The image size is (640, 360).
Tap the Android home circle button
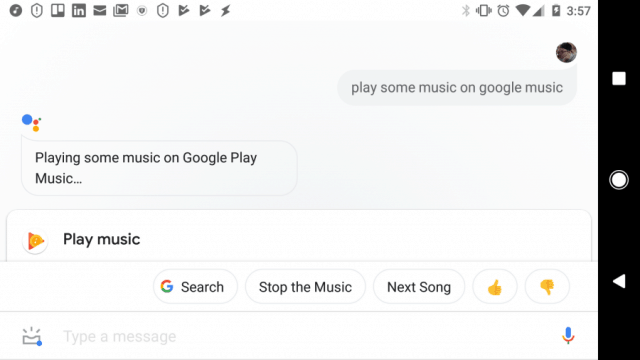click(619, 180)
